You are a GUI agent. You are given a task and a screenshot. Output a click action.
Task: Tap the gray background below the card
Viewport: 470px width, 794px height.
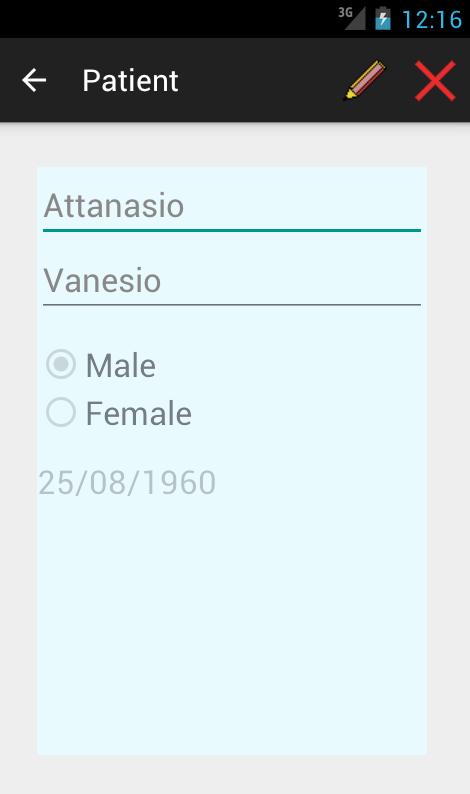coord(235,775)
